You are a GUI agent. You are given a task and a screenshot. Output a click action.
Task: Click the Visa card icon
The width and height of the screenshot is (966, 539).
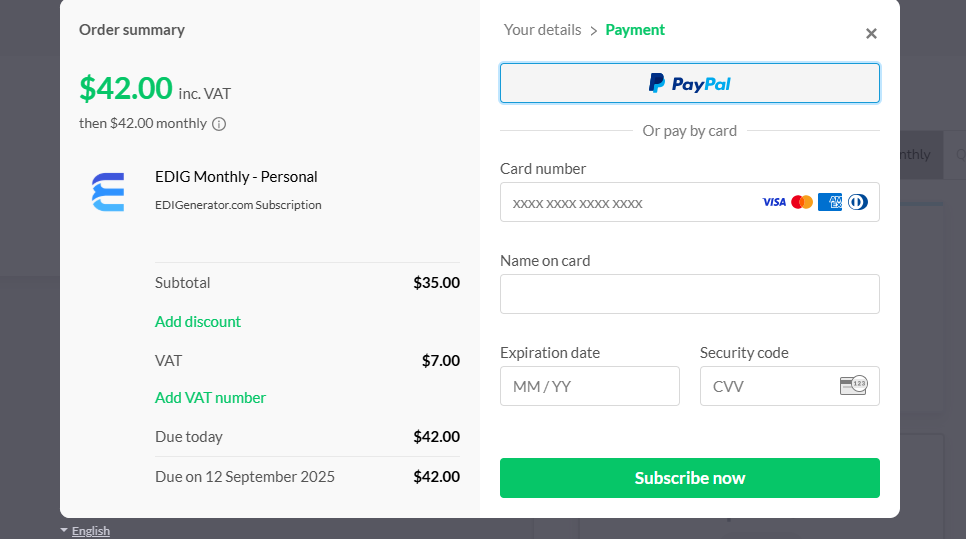click(x=774, y=202)
